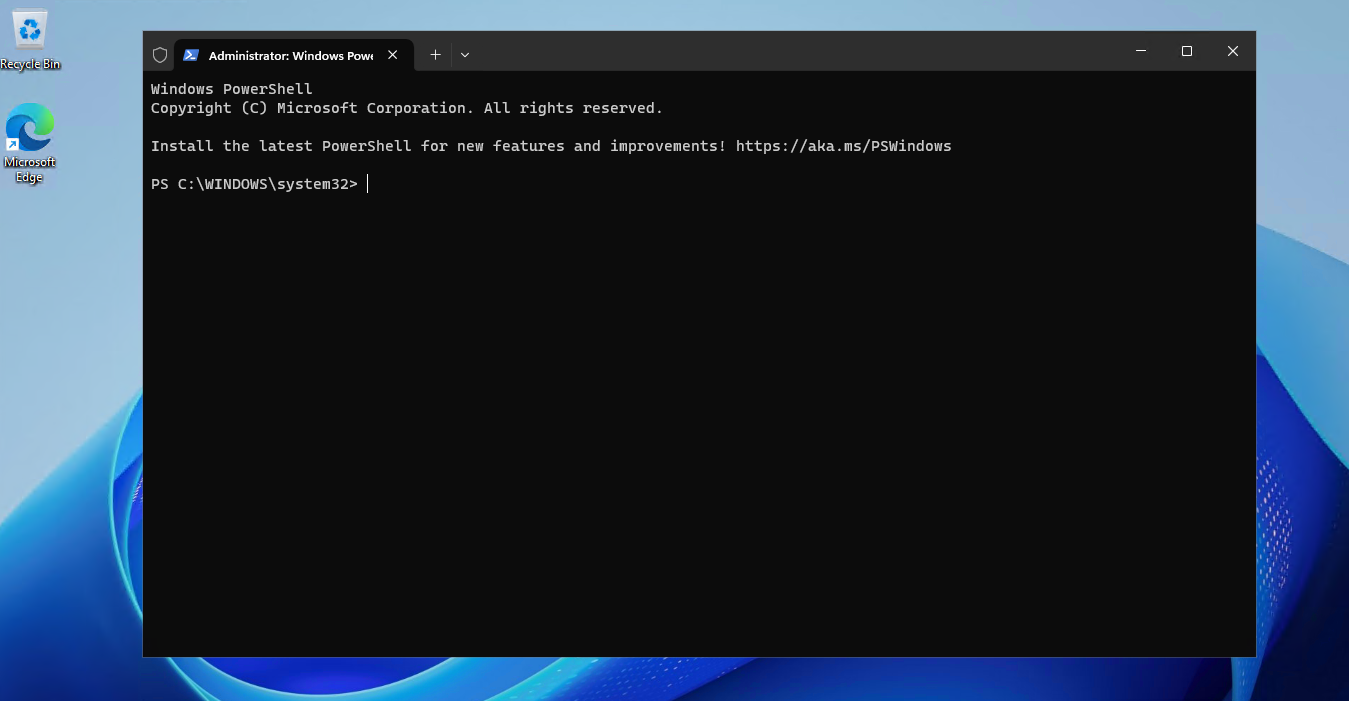This screenshot has height=701, width=1349.
Task: Click the "Recycle Bin" icon label text
Action: [x=30, y=65]
